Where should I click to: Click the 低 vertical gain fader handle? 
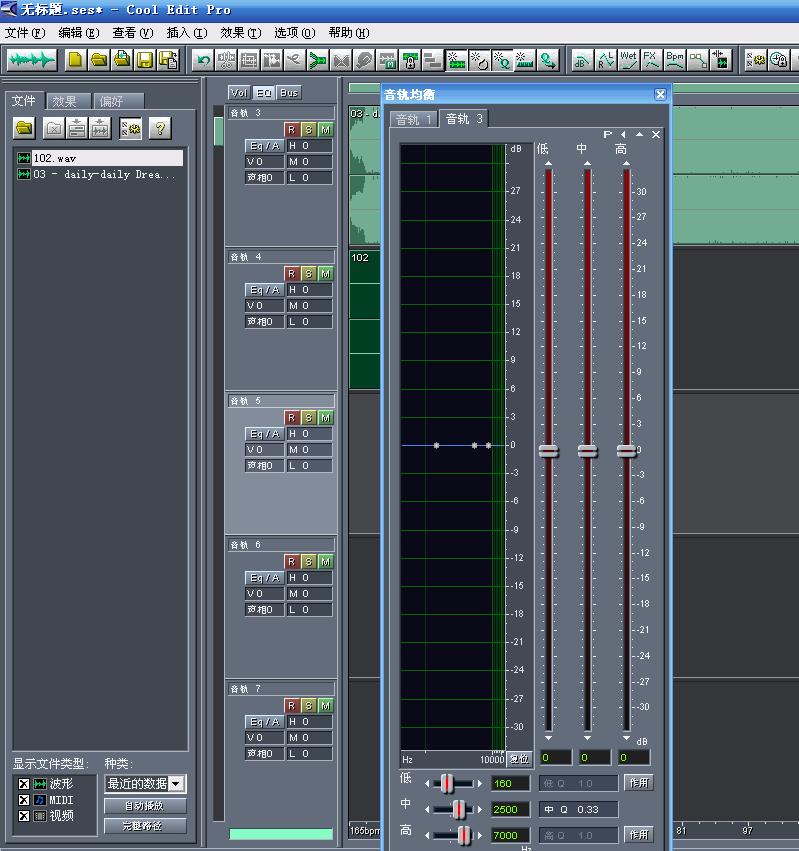[548, 451]
